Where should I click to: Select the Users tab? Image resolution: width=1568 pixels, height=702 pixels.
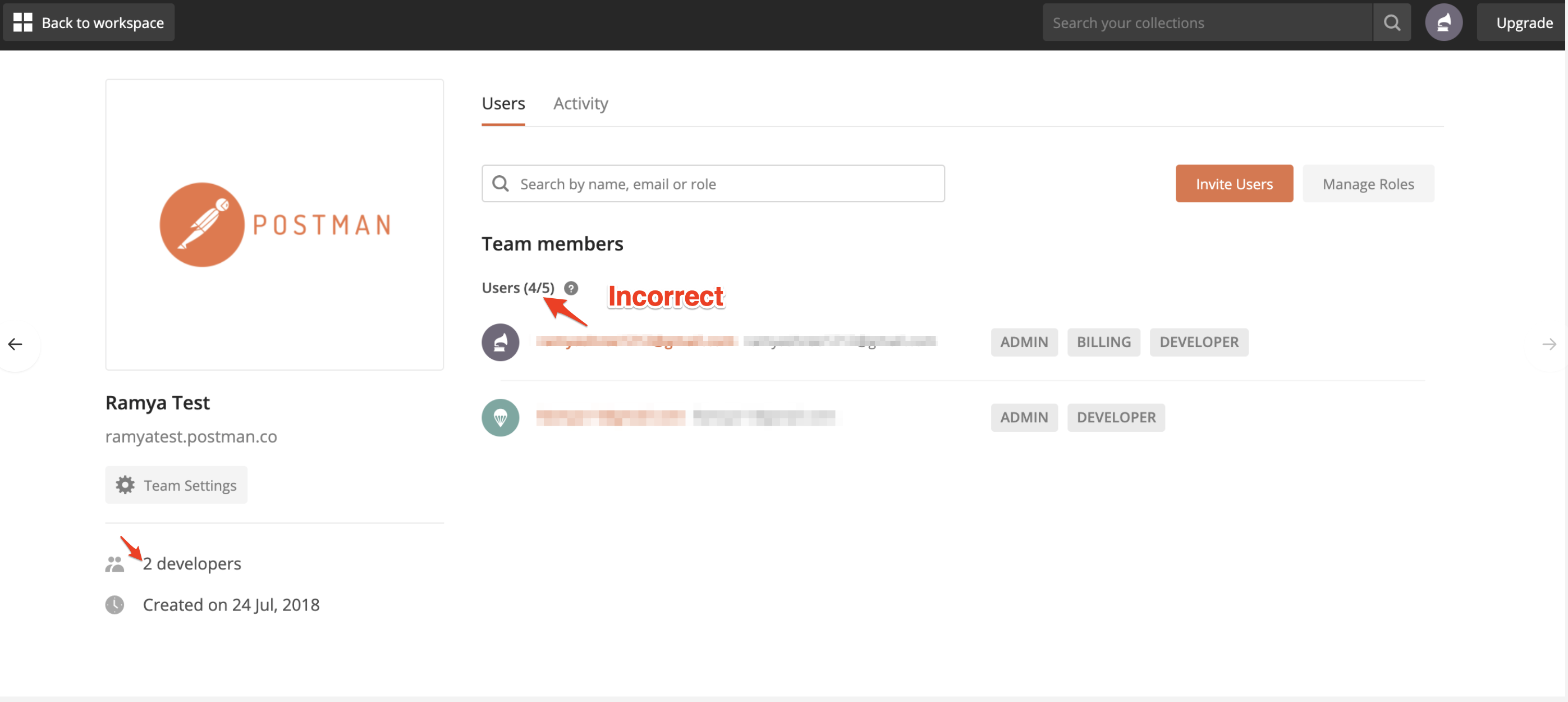[503, 103]
